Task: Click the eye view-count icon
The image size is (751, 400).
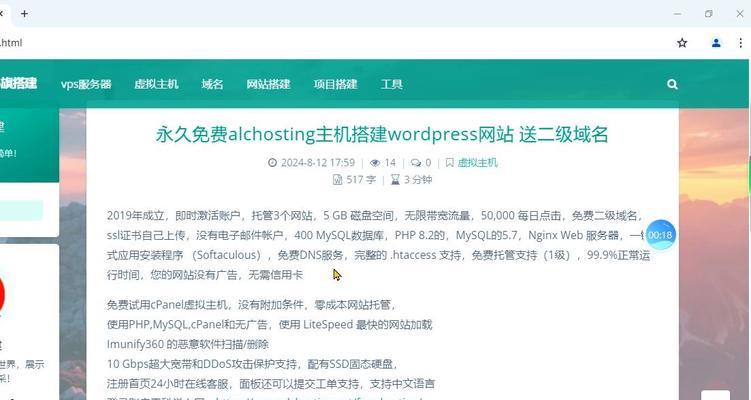Action: point(375,163)
